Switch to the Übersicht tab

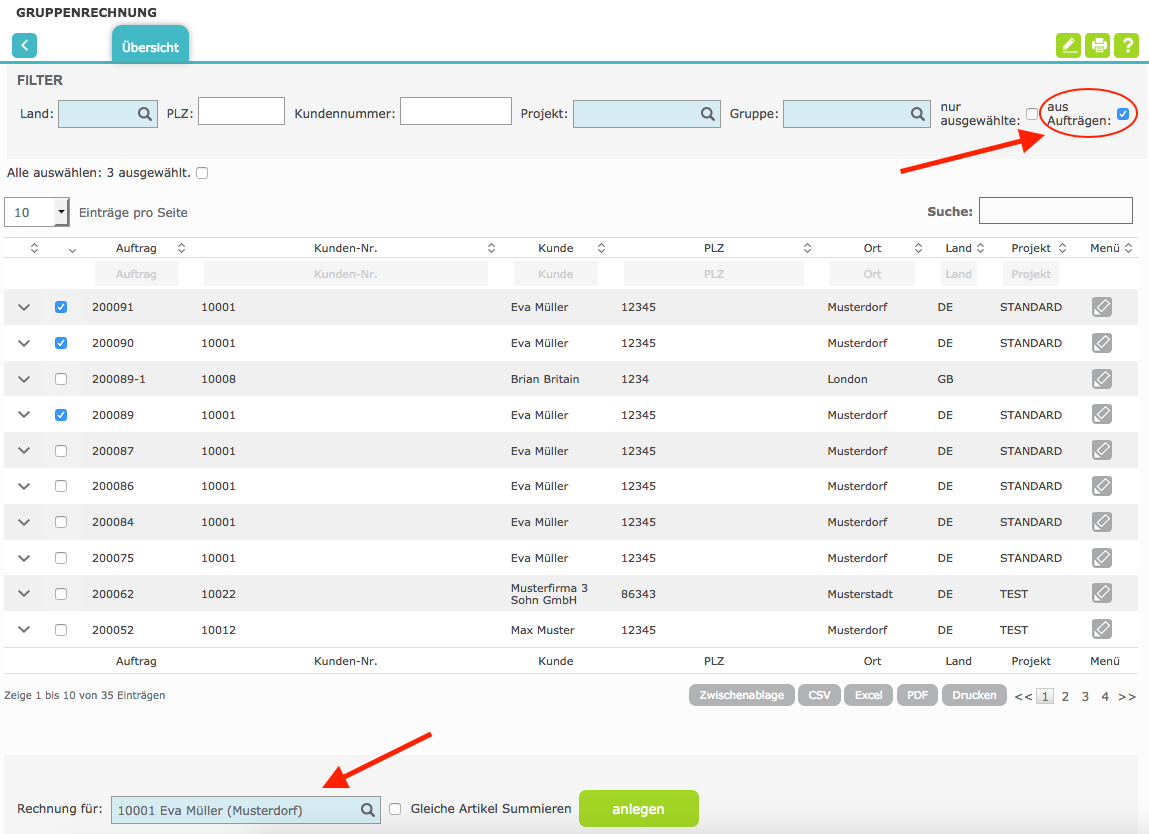[150, 47]
